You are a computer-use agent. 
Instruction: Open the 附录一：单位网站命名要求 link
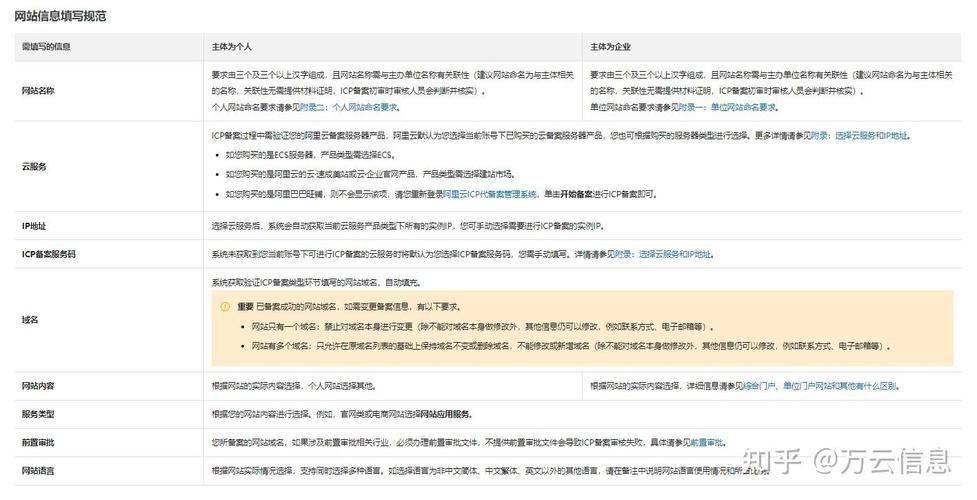[x=728, y=107]
